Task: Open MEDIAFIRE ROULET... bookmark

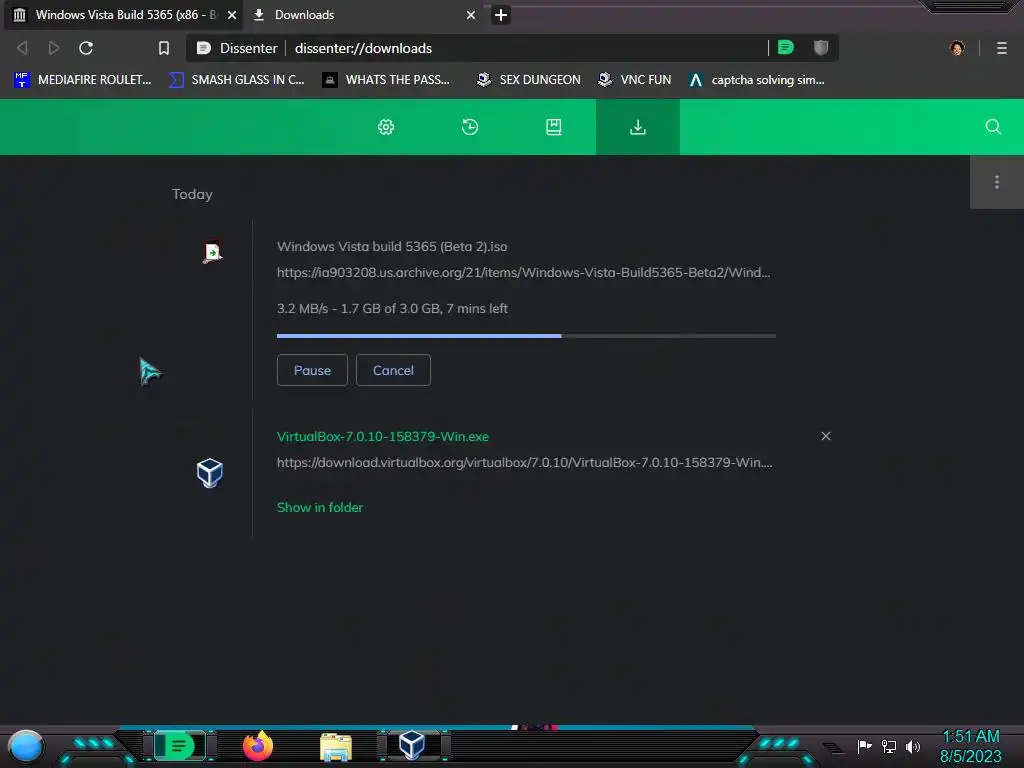Action: [82, 80]
